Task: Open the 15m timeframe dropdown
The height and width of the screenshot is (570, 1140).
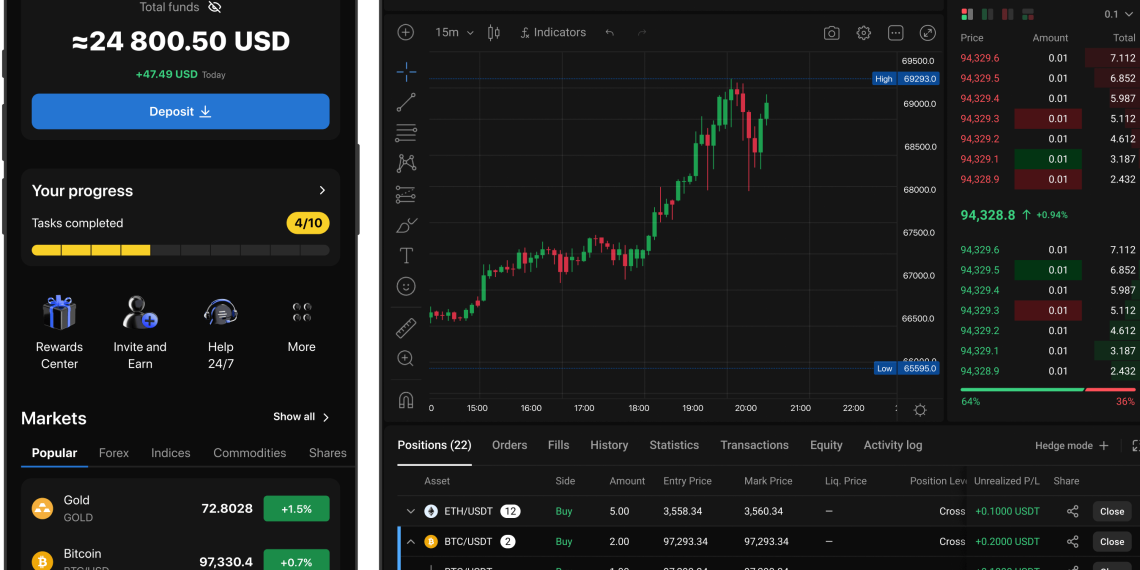Action: (454, 32)
